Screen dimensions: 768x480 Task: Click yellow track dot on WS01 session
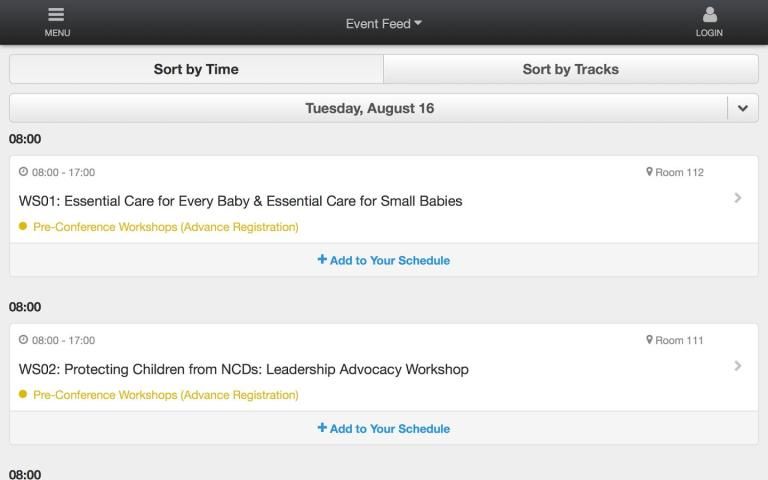23,227
